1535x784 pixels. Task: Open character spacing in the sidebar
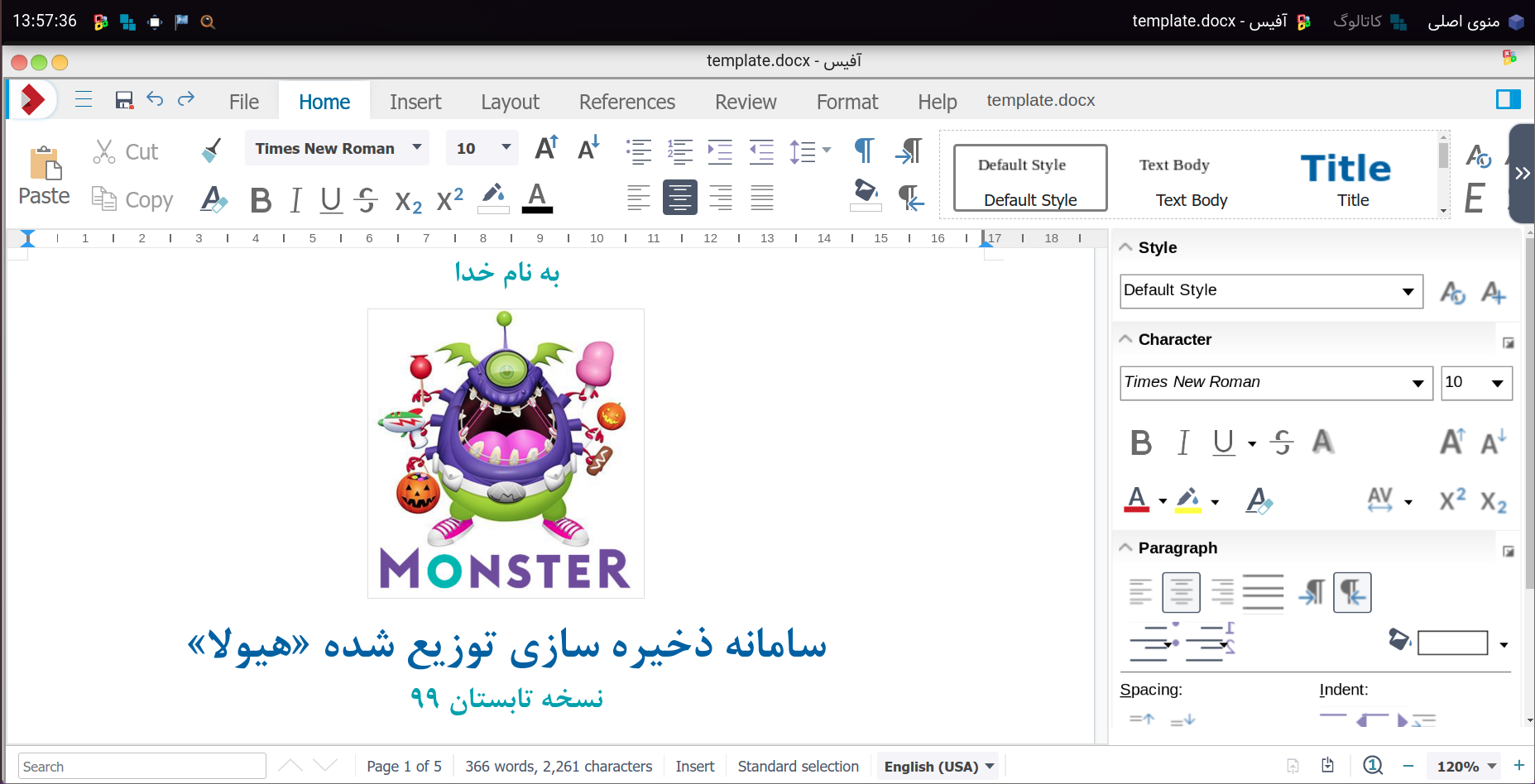[x=1380, y=500]
